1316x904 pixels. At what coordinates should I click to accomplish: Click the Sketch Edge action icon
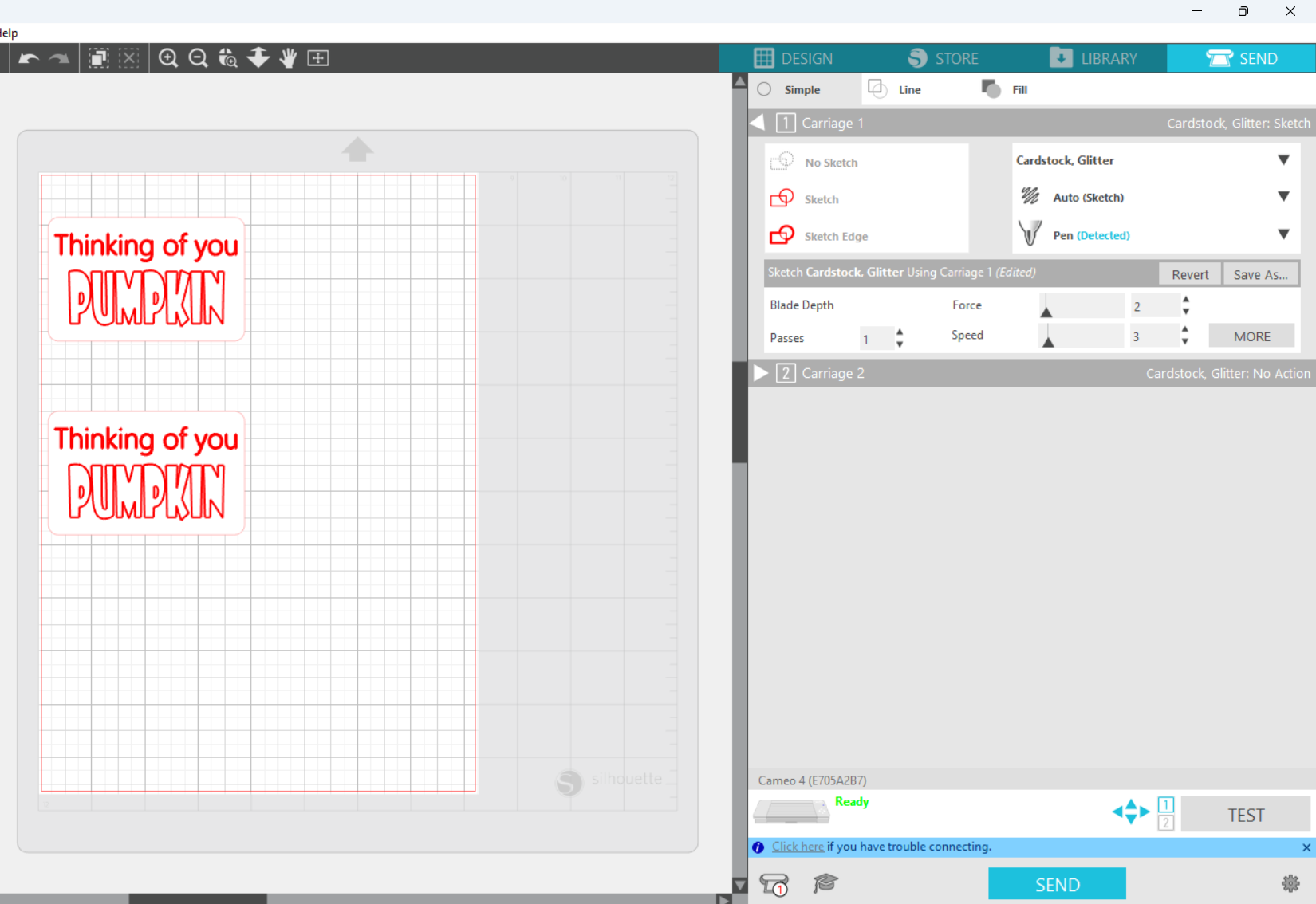pyautogui.click(x=782, y=235)
